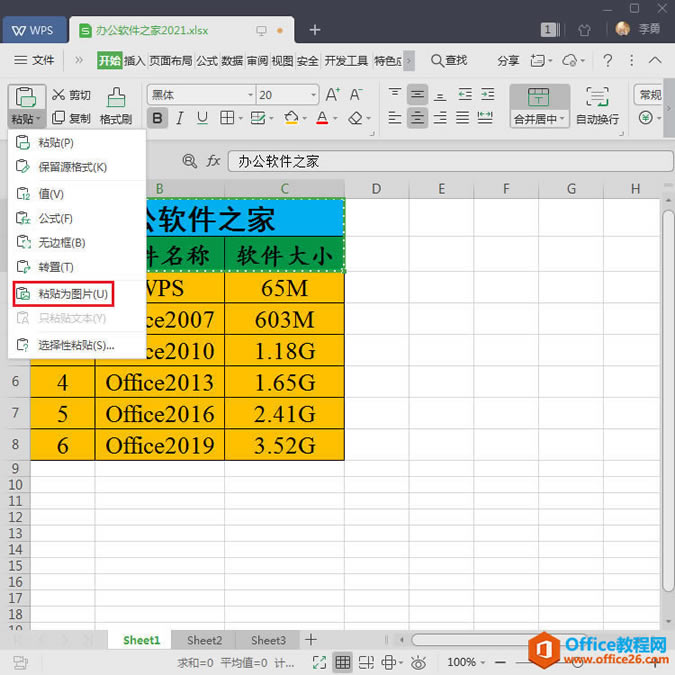
Task: Click the eye protection mode icon
Action: pos(418,662)
